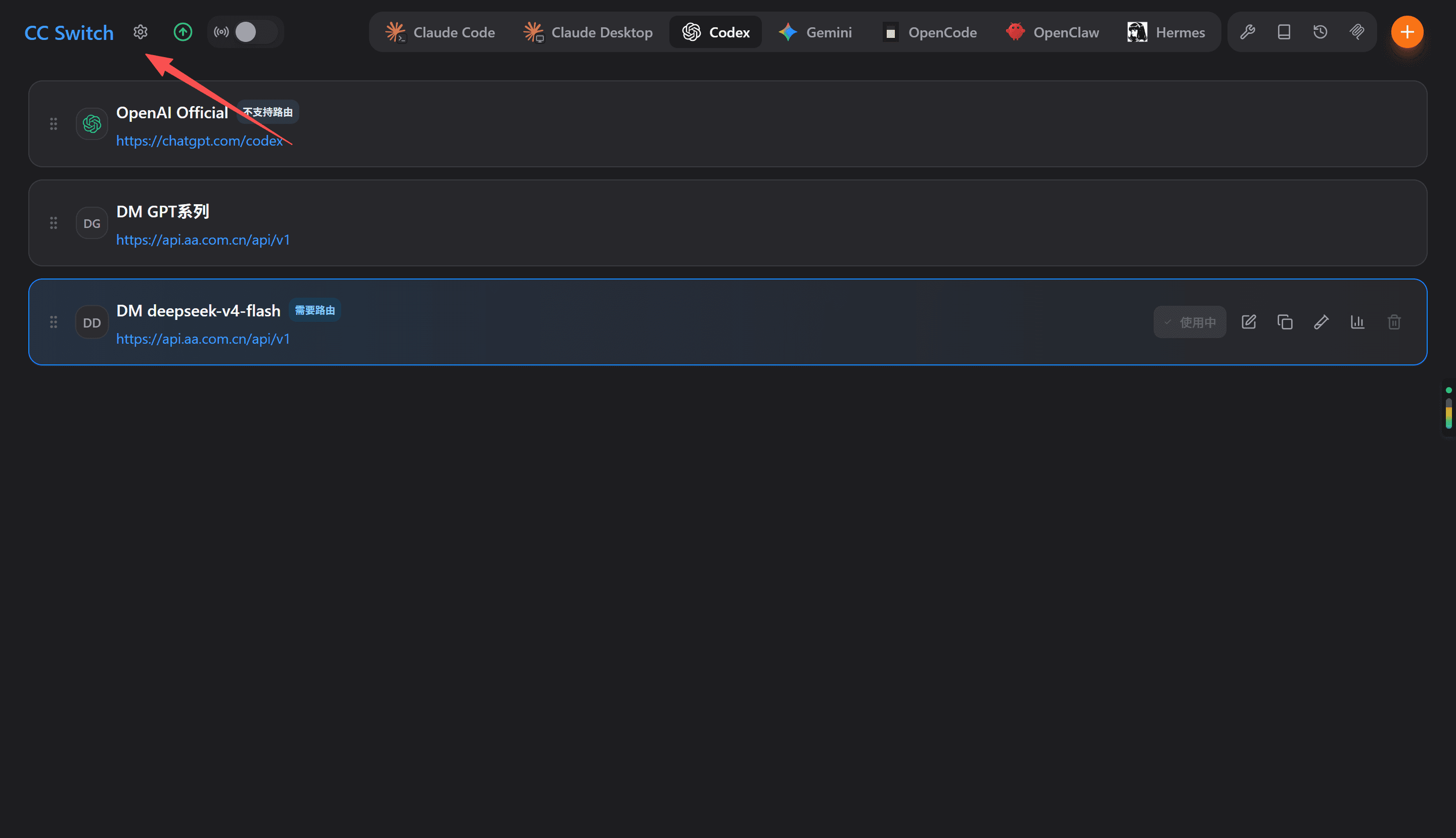This screenshot has width=1456, height=838.
Task: Click the green update arrow icon
Action: click(x=183, y=32)
